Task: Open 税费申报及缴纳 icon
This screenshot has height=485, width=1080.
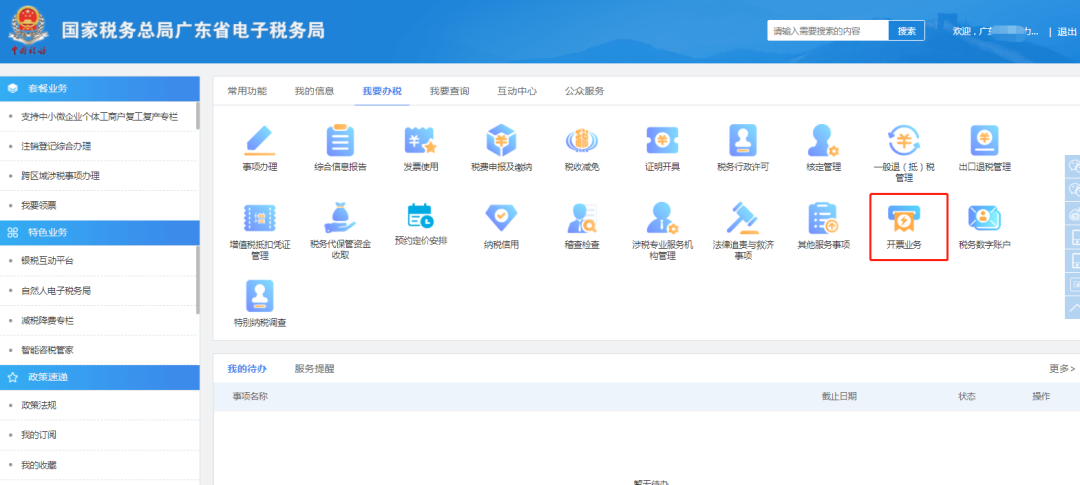Action: pos(501,141)
